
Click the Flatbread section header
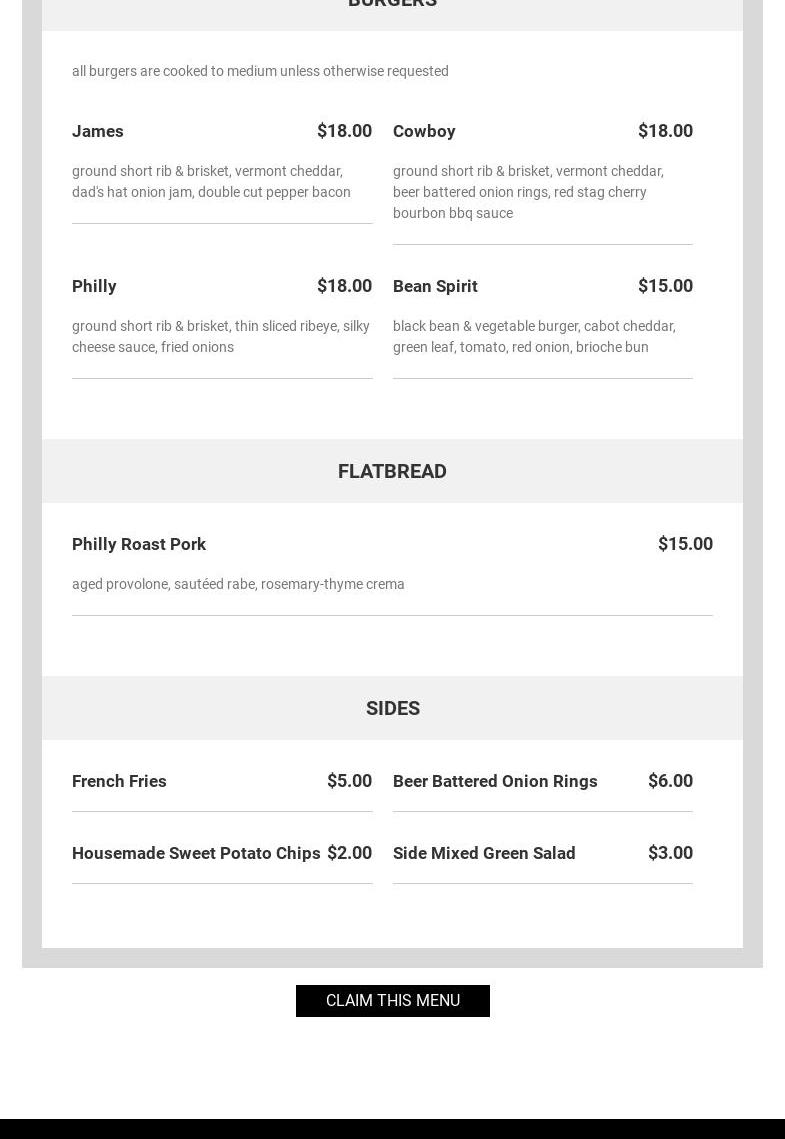tap(392, 471)
